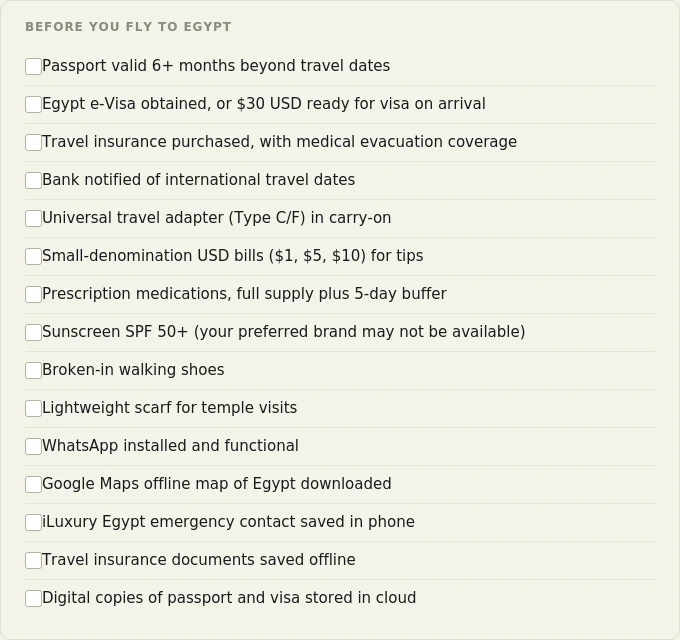Tick the Egypt e-Visa obtained checkbox
The width and height of the screenshot is (680, 640).
tap(33, 104)
